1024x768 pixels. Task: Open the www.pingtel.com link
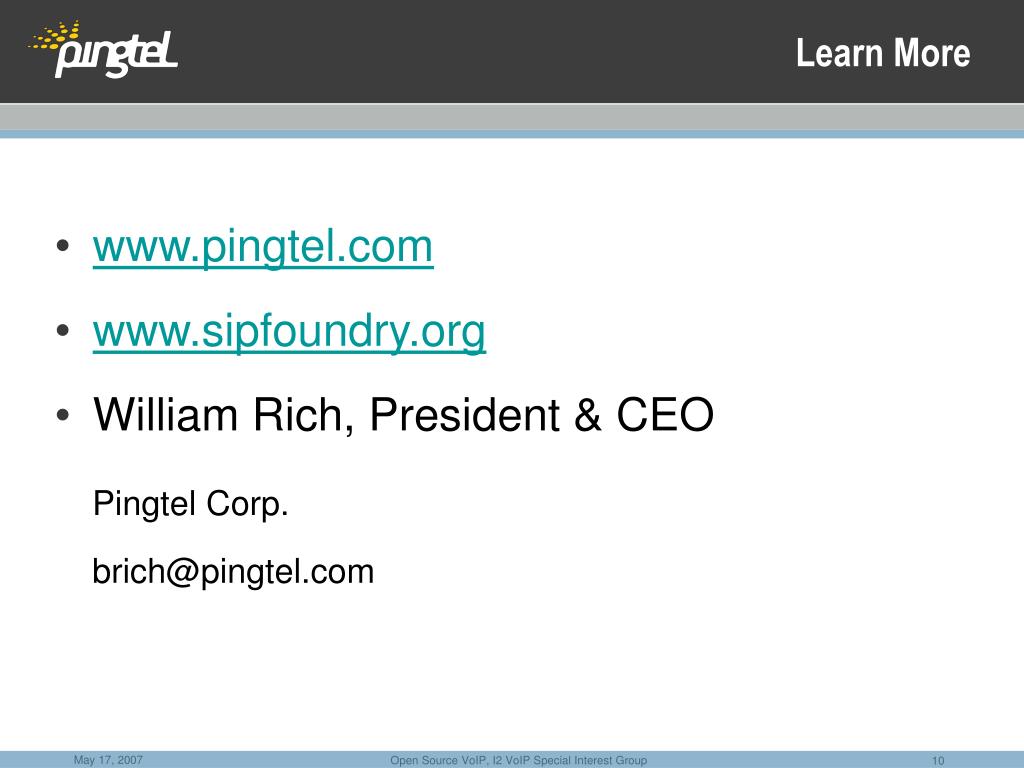263,248
